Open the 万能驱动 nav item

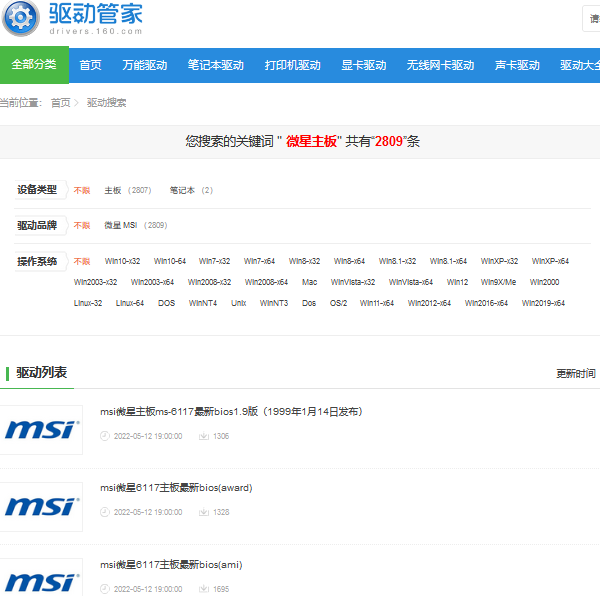click(145, 65)
